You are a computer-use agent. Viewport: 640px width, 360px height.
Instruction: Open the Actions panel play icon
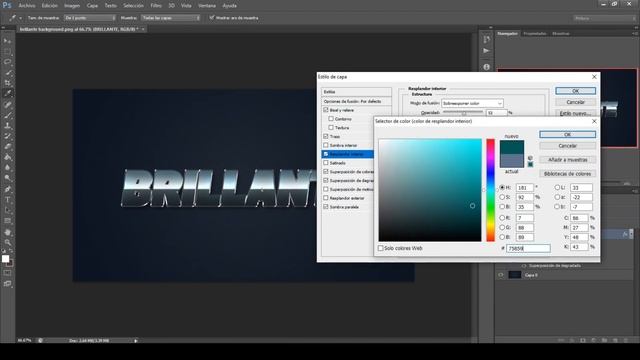coord(486,51)
